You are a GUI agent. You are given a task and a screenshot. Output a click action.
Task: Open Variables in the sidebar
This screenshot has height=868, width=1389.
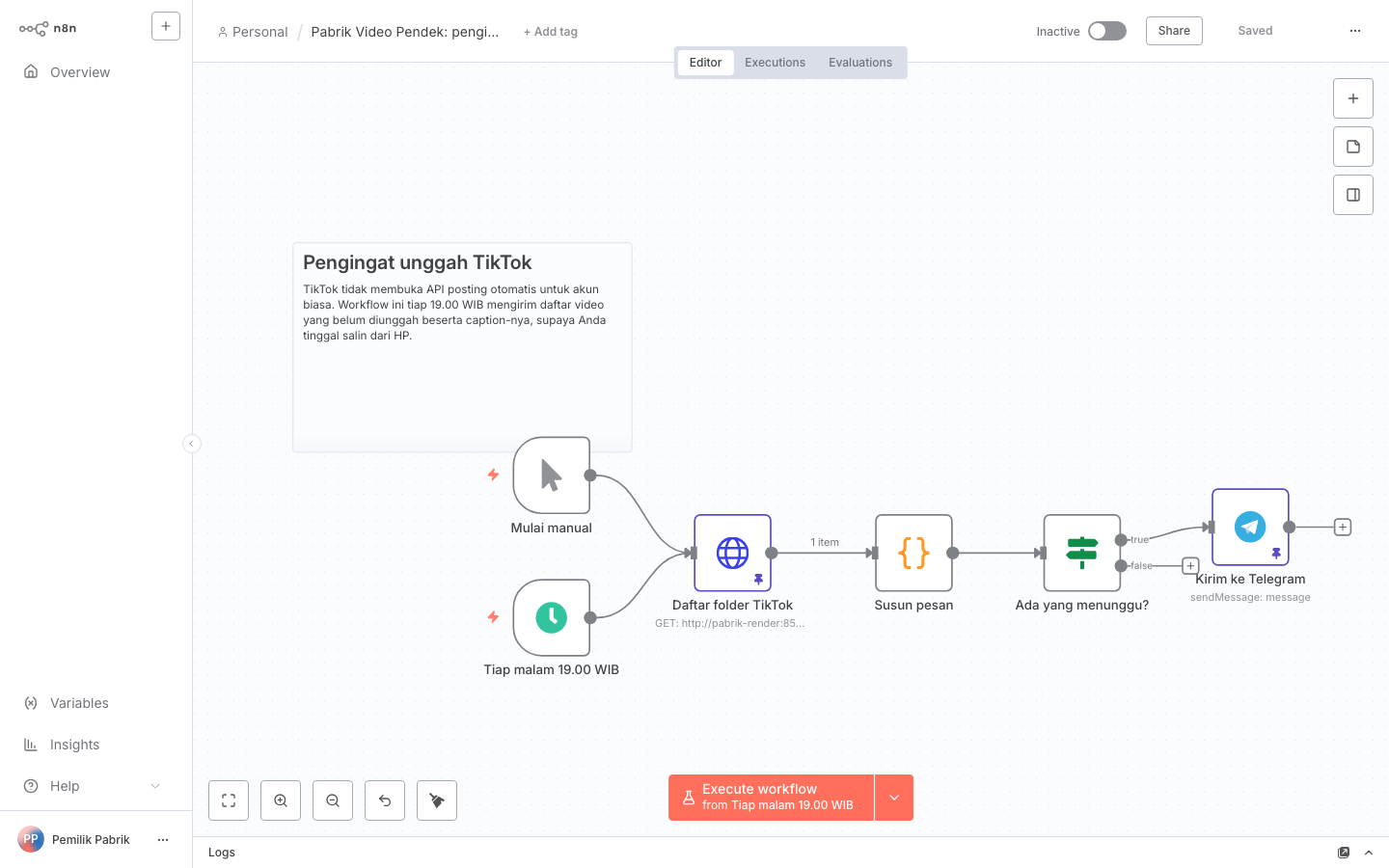(x=79, y=703)
